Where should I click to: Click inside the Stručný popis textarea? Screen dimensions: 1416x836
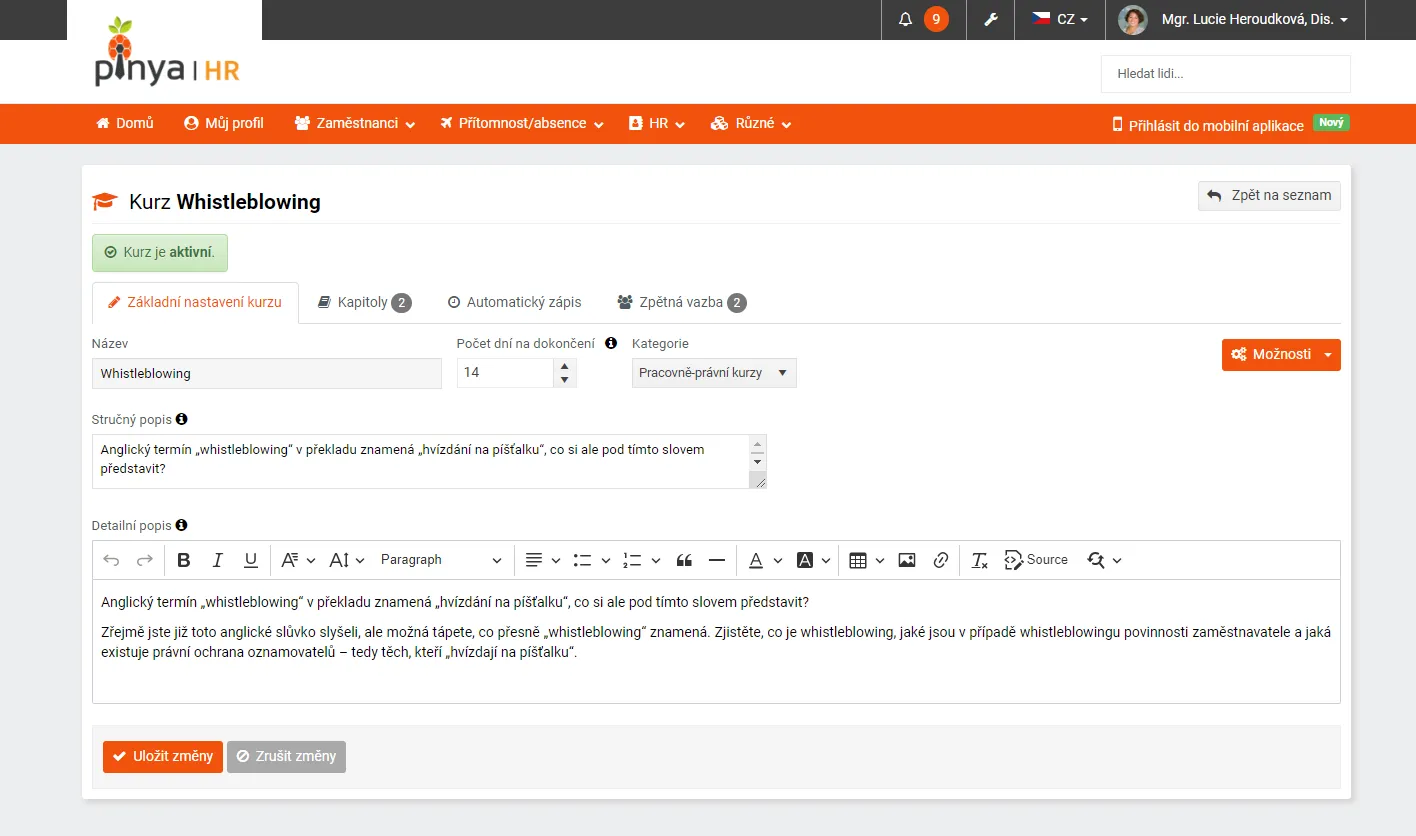(420, 461)
